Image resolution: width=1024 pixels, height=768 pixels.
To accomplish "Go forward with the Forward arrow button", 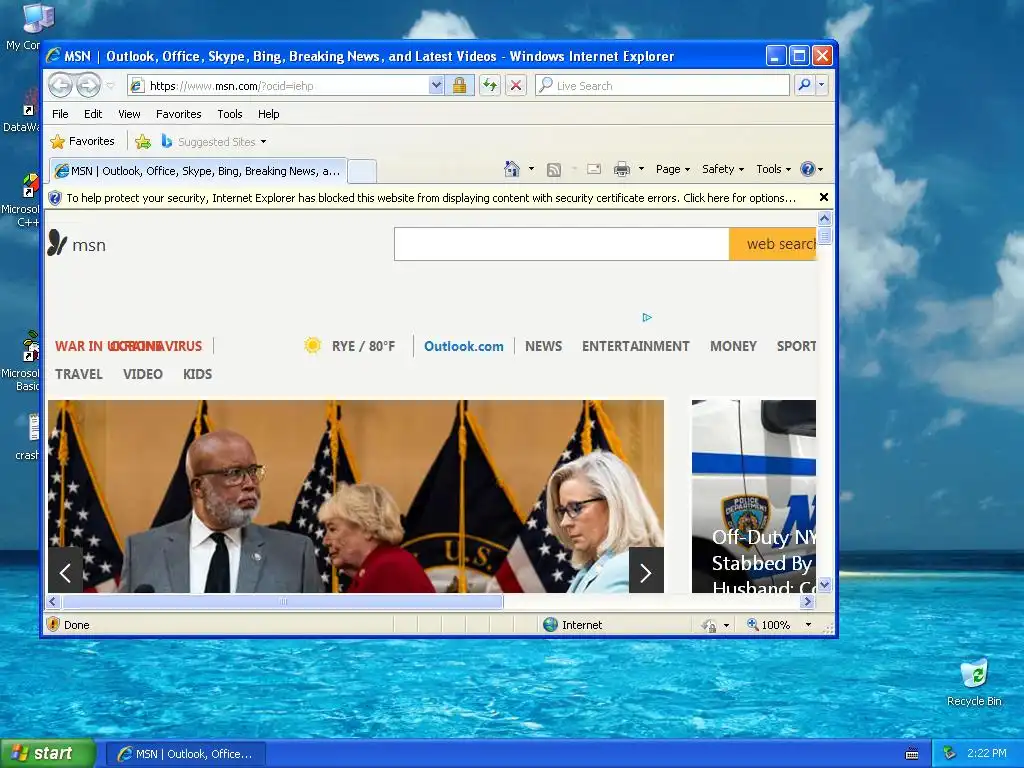I will click(88, 86).
